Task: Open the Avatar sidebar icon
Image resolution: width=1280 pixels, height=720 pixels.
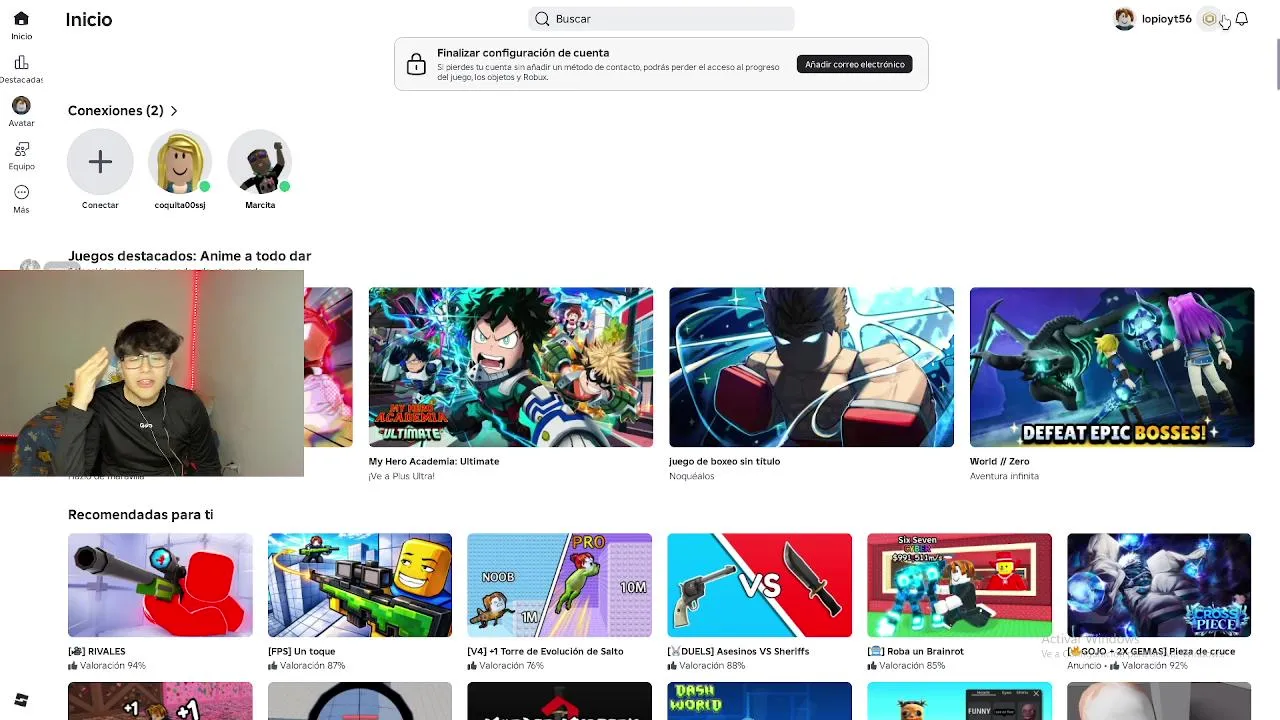Action: pos(21,105)
